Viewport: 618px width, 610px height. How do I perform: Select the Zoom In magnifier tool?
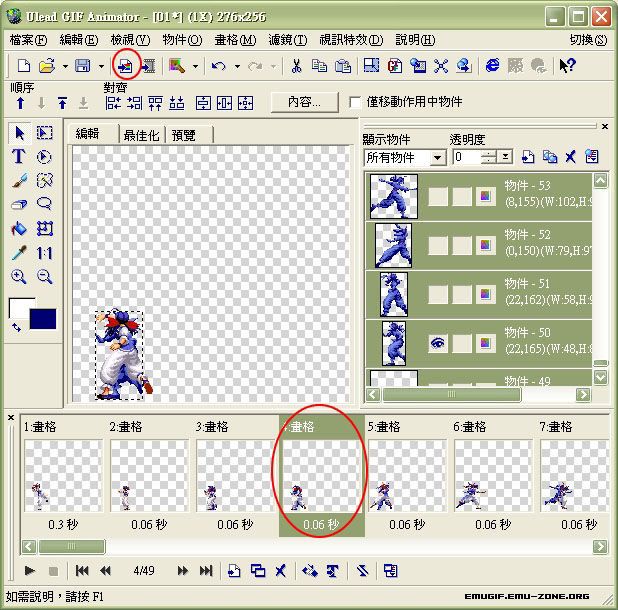(x=19, y=277)
